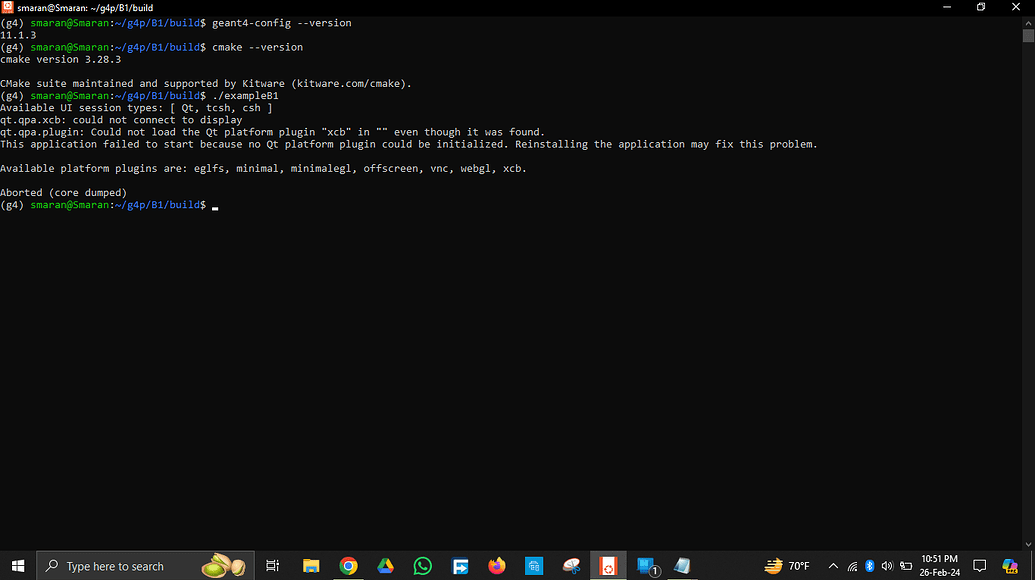Open Microsoft Word showing one notification

[645, 565]
